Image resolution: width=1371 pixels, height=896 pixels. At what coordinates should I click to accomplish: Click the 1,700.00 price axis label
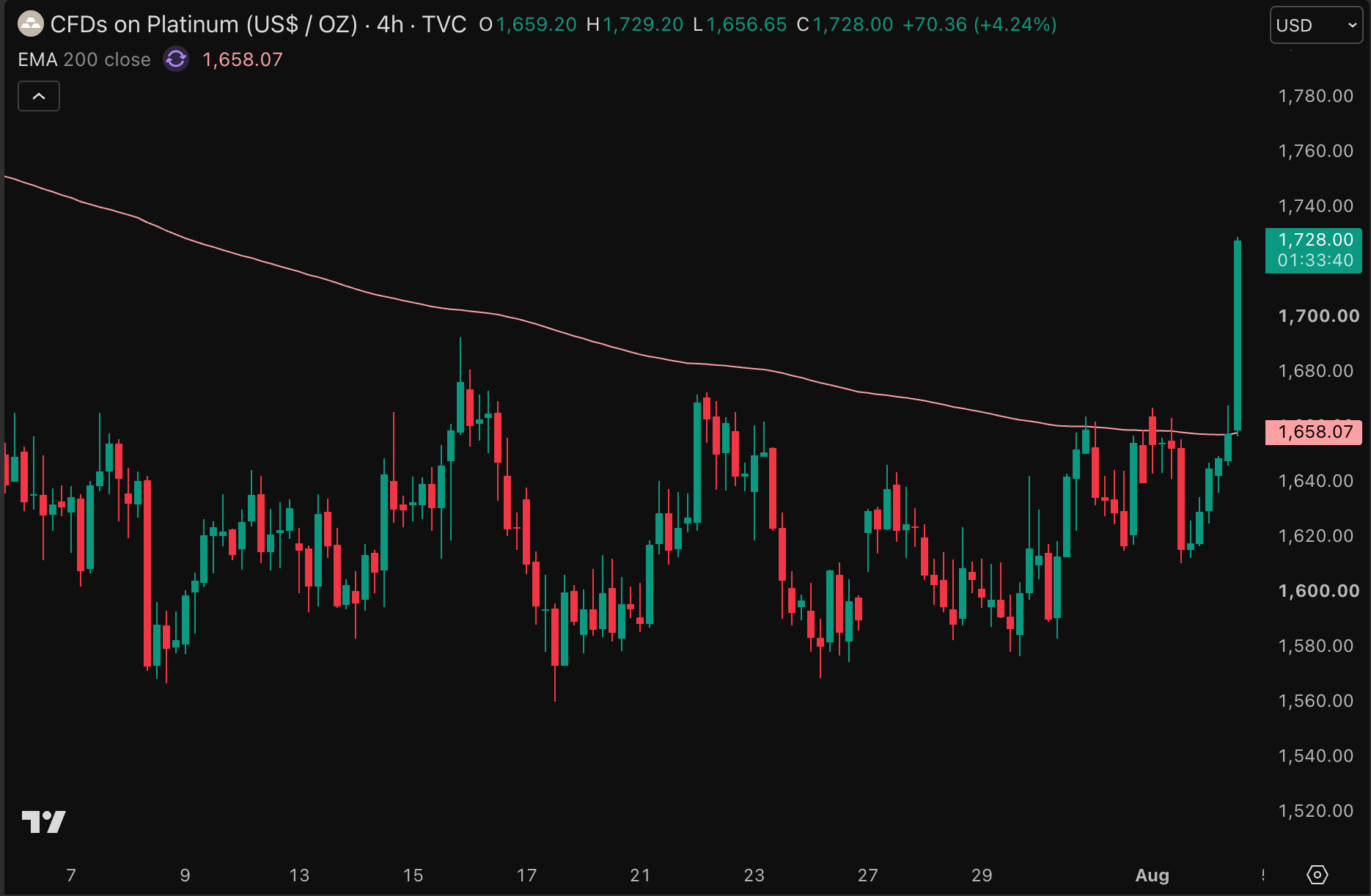coord(1319,316)
